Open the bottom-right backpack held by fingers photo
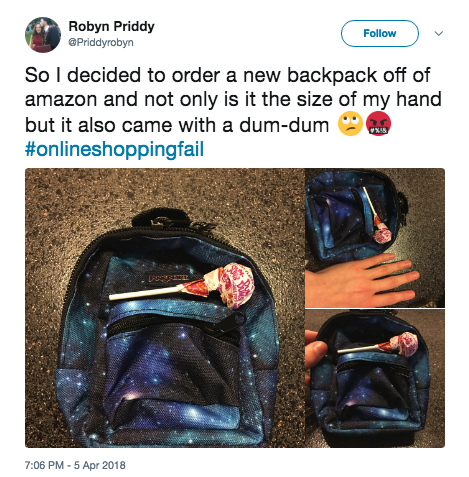This screenshot has width=469, height=477. [375, 378]
